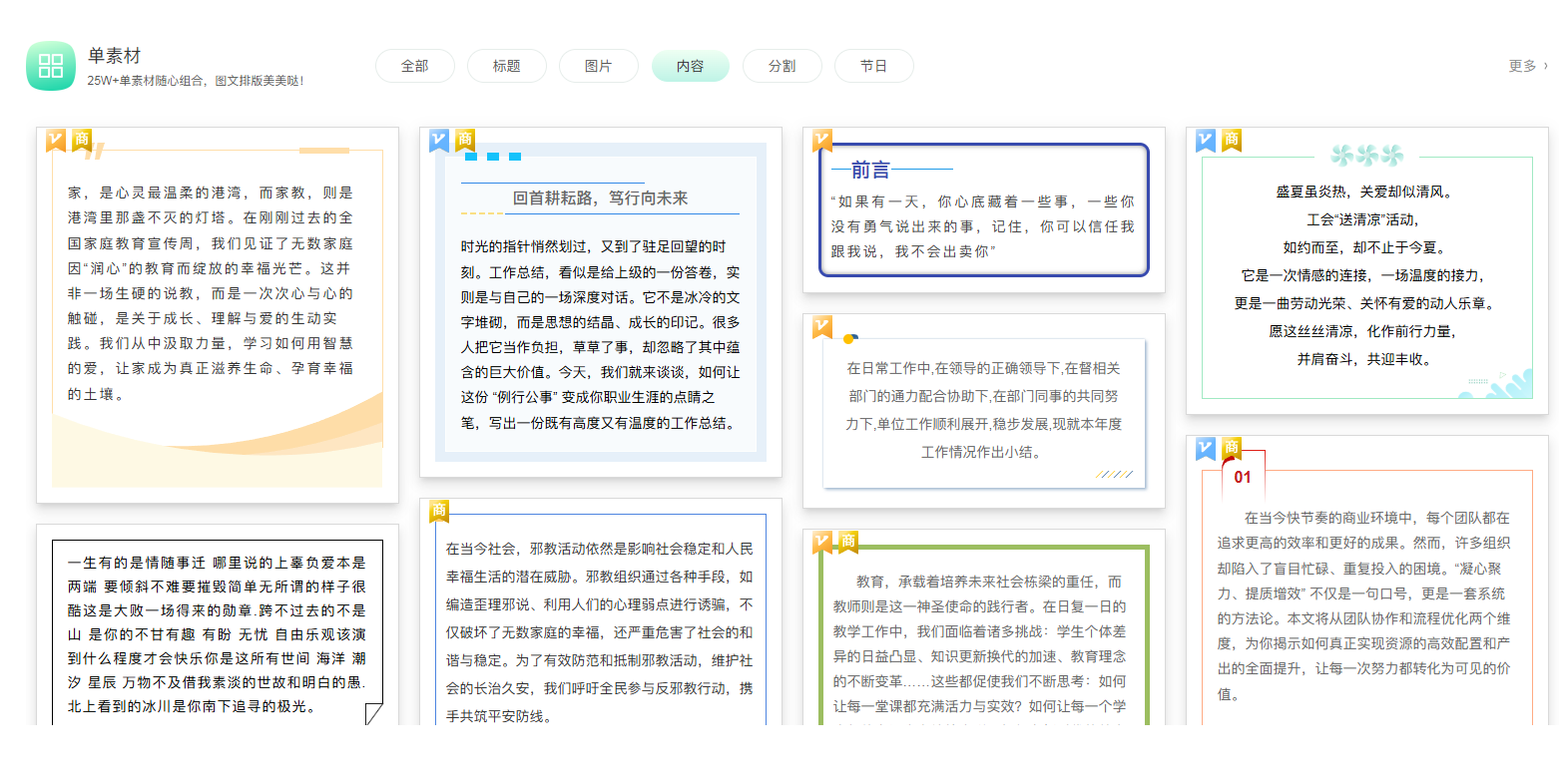Open the 一生有的是情随事迁 black-bordered template
1568x784 pixels.
218,625
